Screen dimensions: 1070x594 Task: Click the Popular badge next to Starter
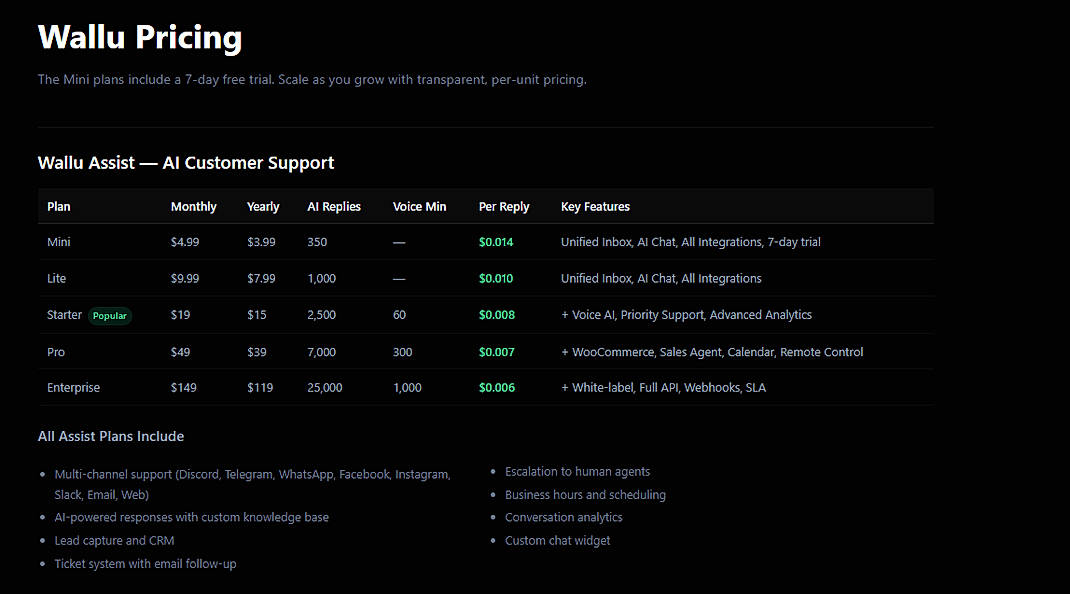click(109, 315)
